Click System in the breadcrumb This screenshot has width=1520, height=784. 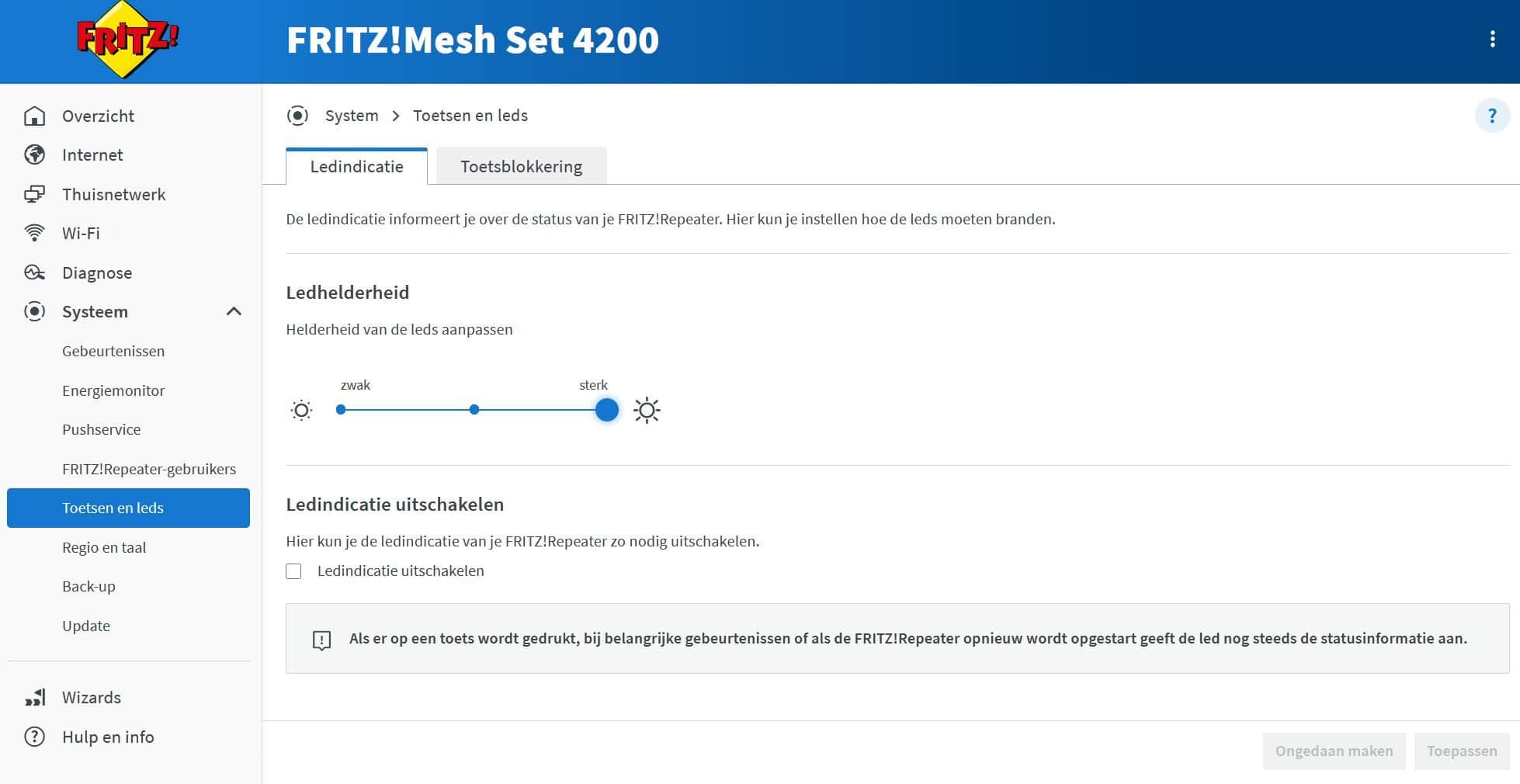pyautogui.click(x=352, y=116)
